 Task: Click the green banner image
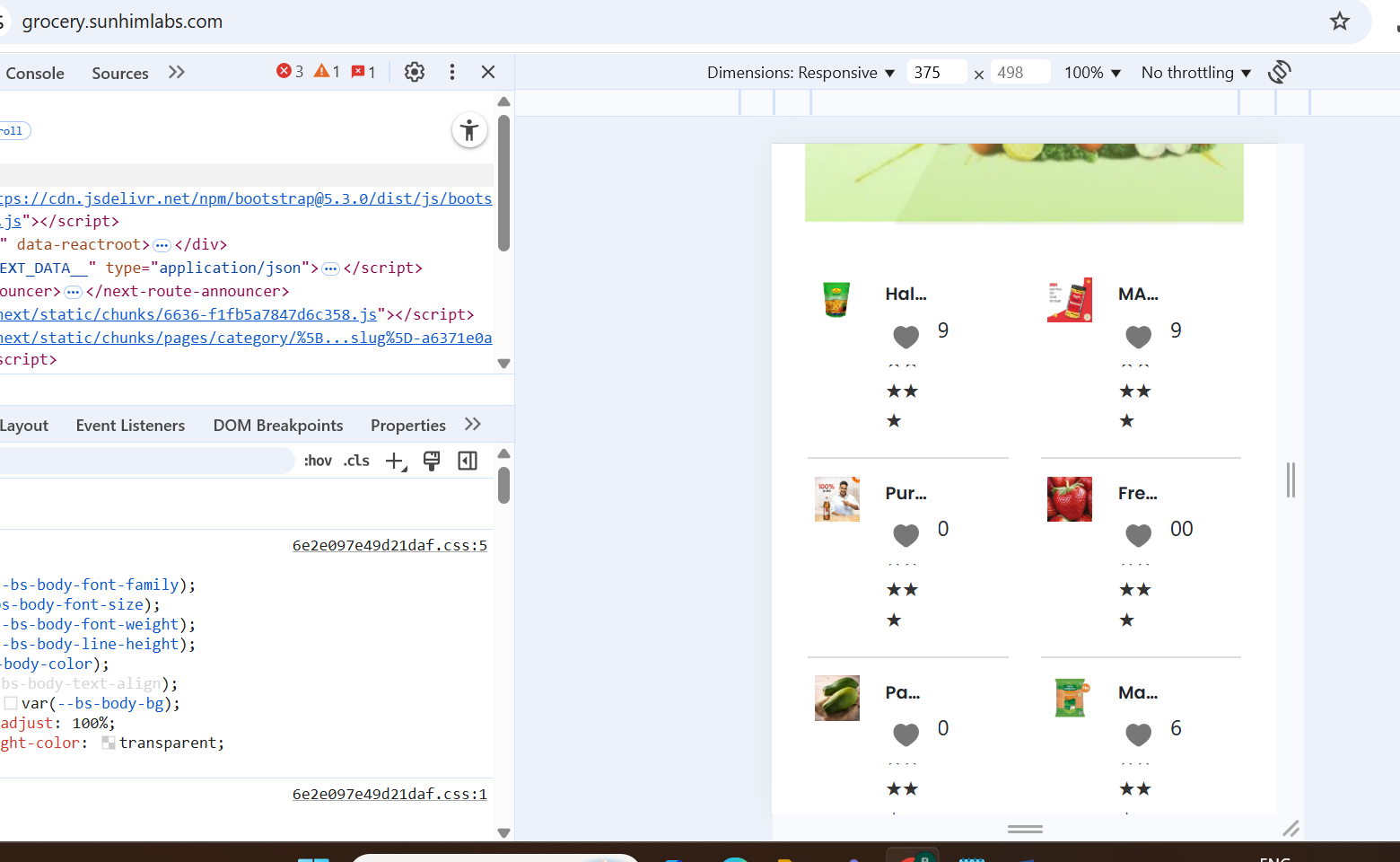(x=1024, y=182)
